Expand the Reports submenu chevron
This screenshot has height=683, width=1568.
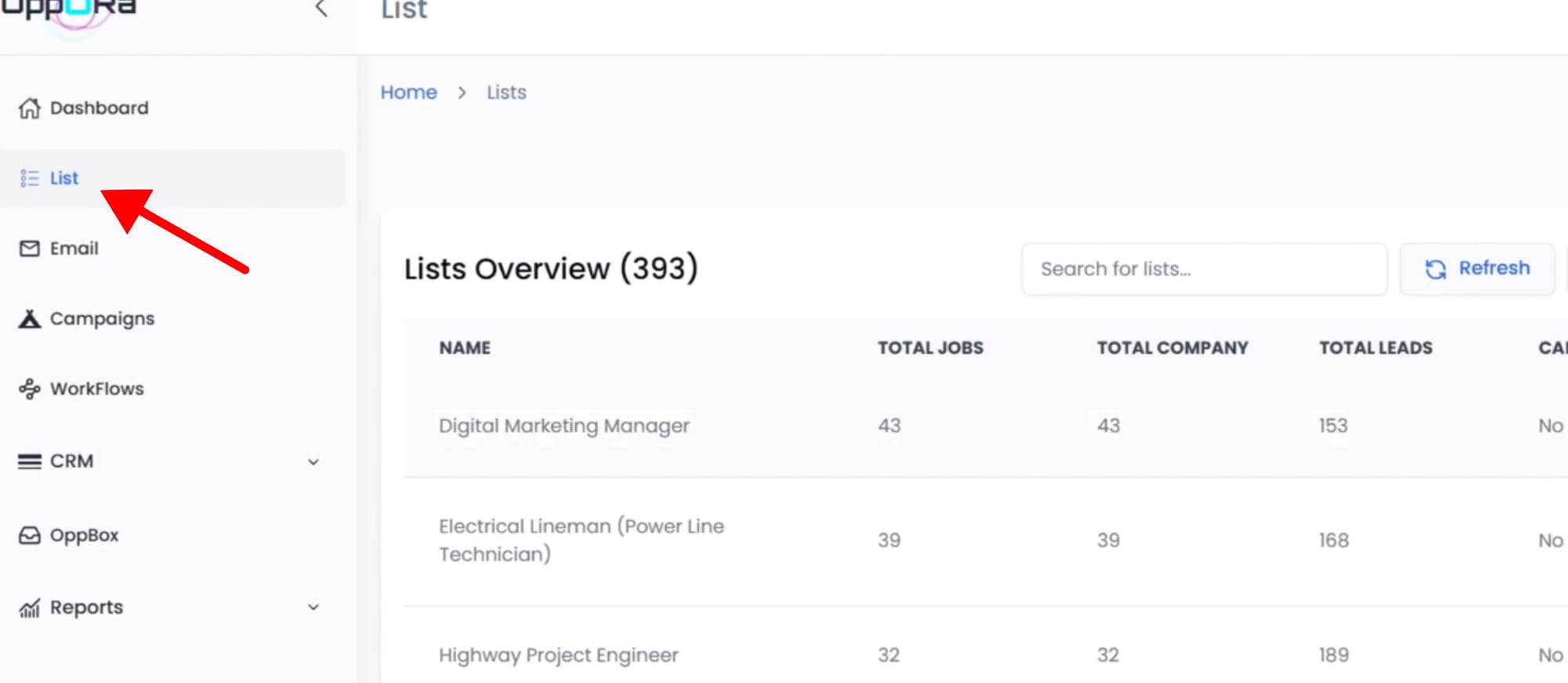pos(313,608)
